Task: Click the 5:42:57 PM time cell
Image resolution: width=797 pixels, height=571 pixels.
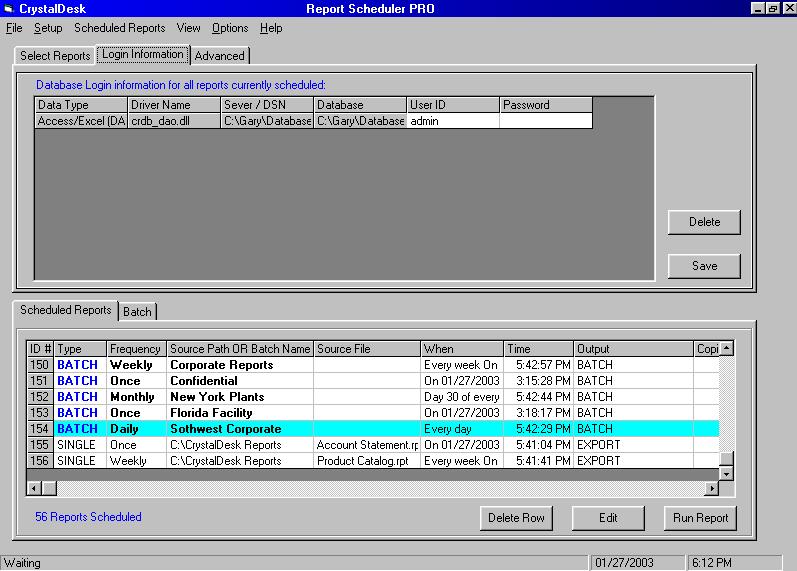Action: [538, 365]
